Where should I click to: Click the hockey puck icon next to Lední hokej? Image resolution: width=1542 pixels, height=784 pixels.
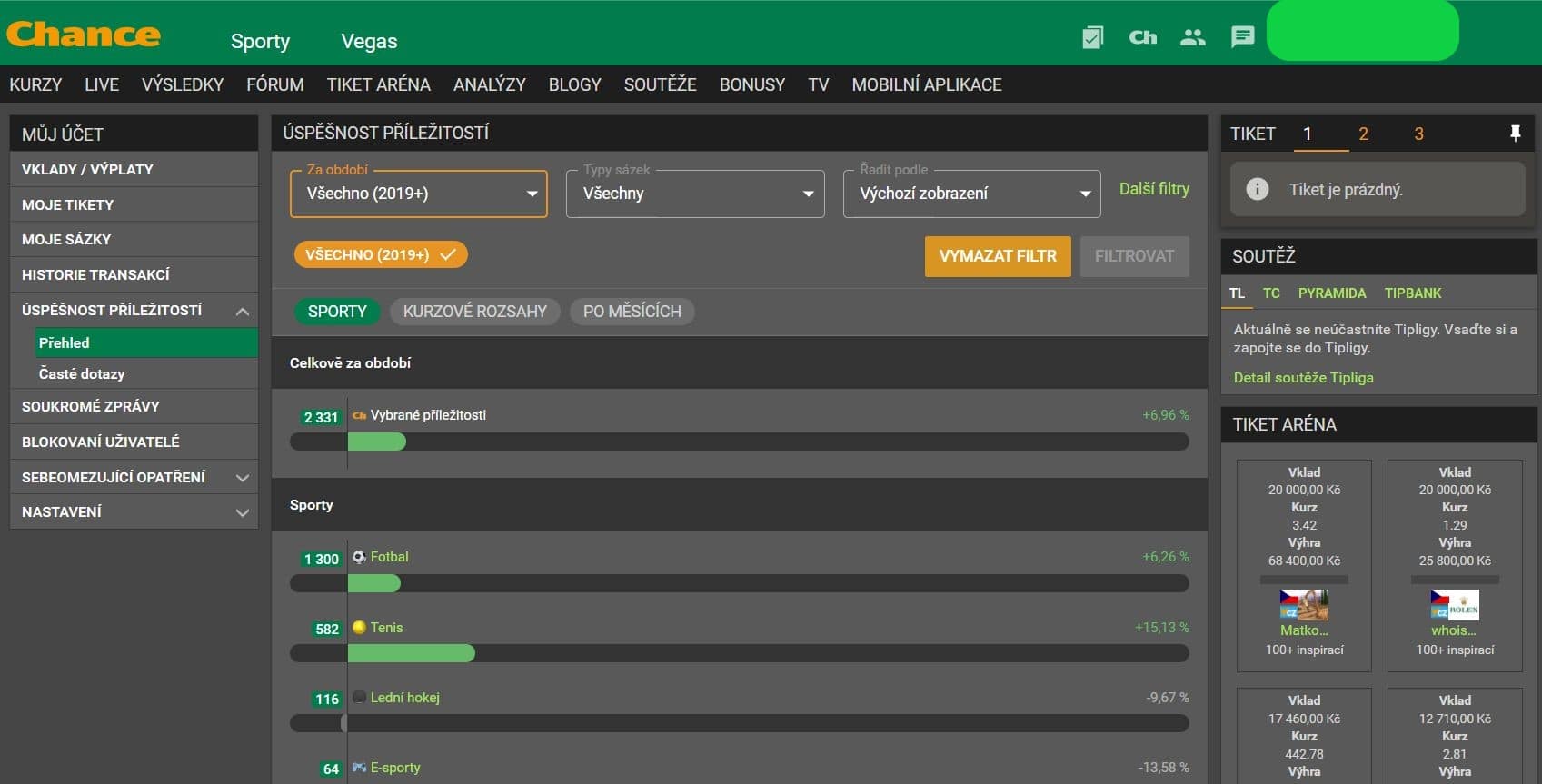pos(360,698)
